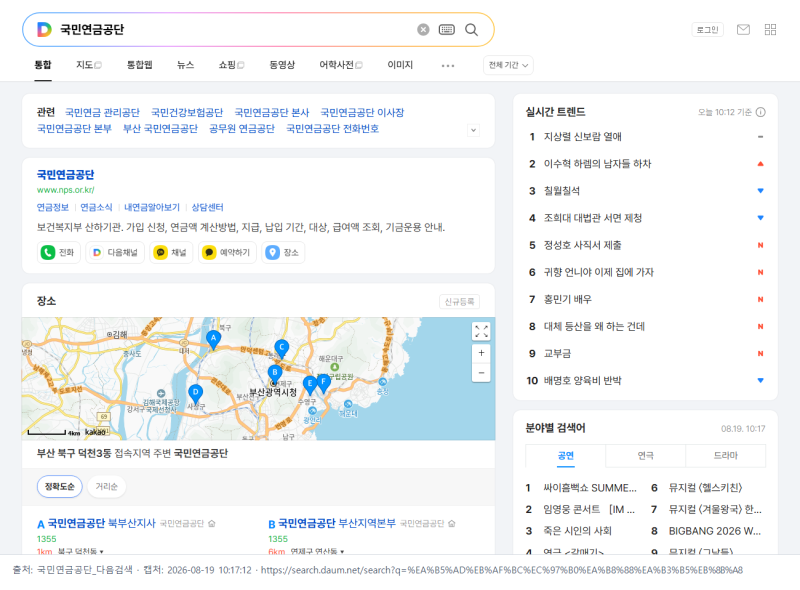
Task: Open the 상담센터 sublink
Action: (207, 207)
